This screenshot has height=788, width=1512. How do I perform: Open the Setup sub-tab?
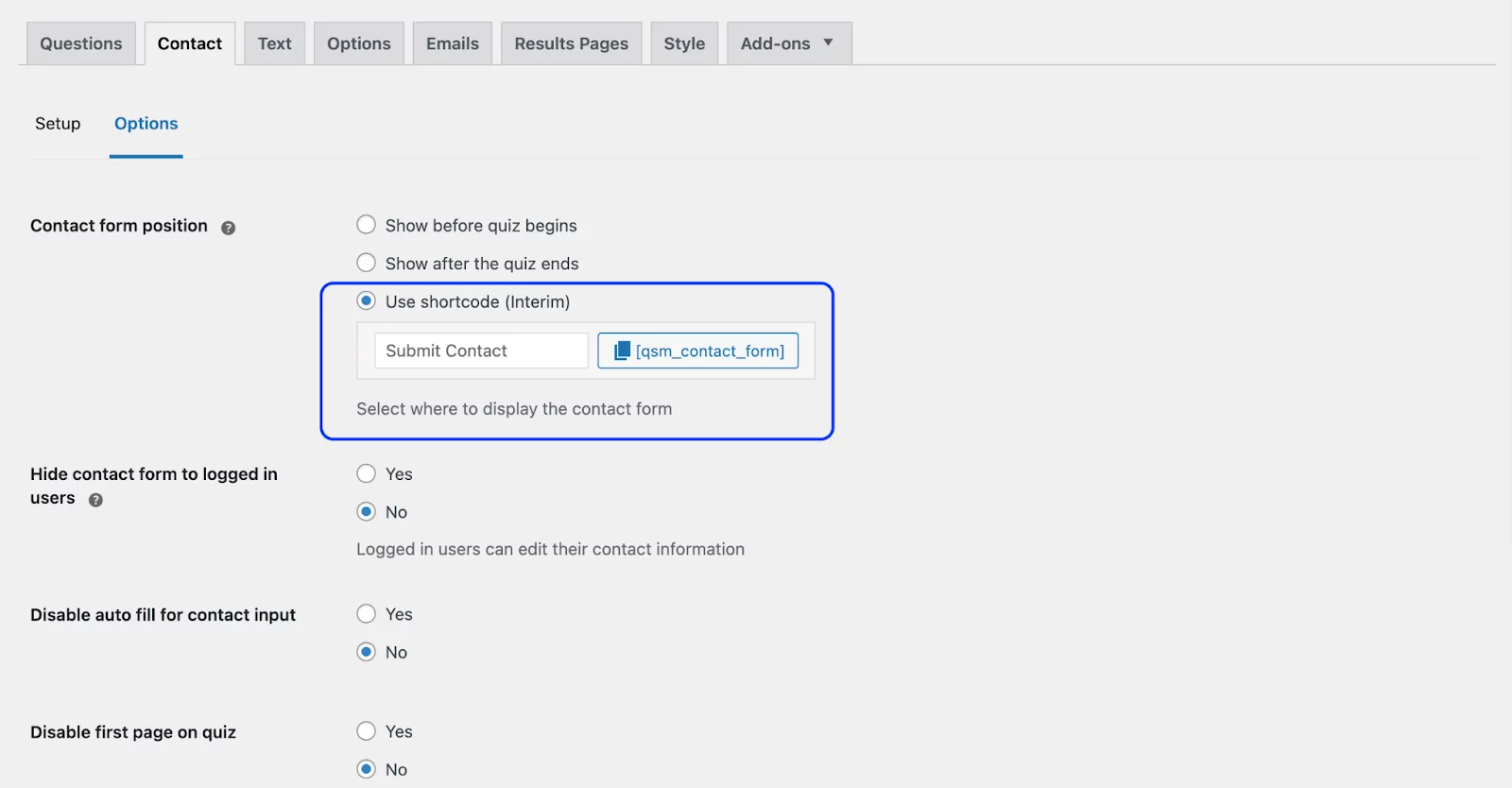pyautogui.click(x=58, y=124)
